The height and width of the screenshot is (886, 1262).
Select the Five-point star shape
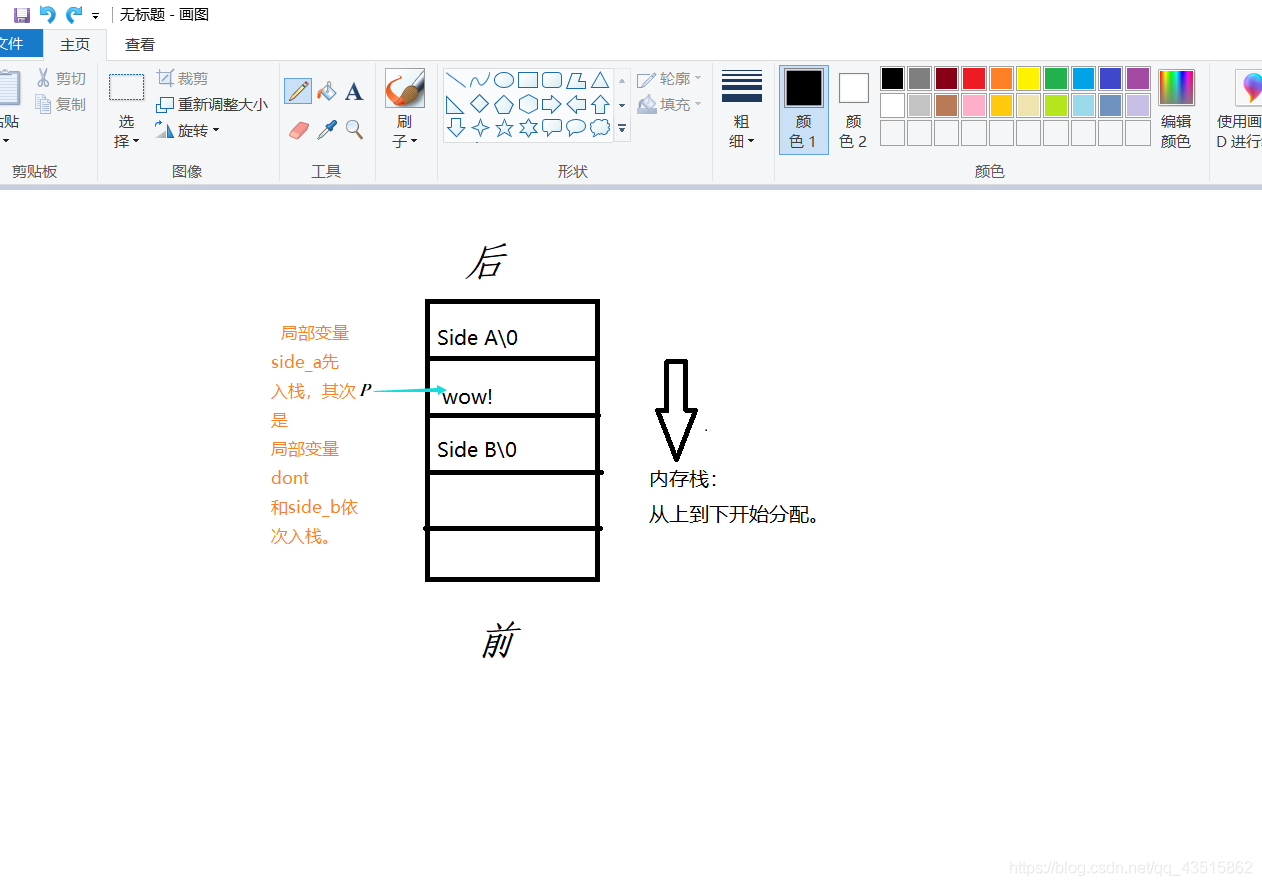point(504,128)
